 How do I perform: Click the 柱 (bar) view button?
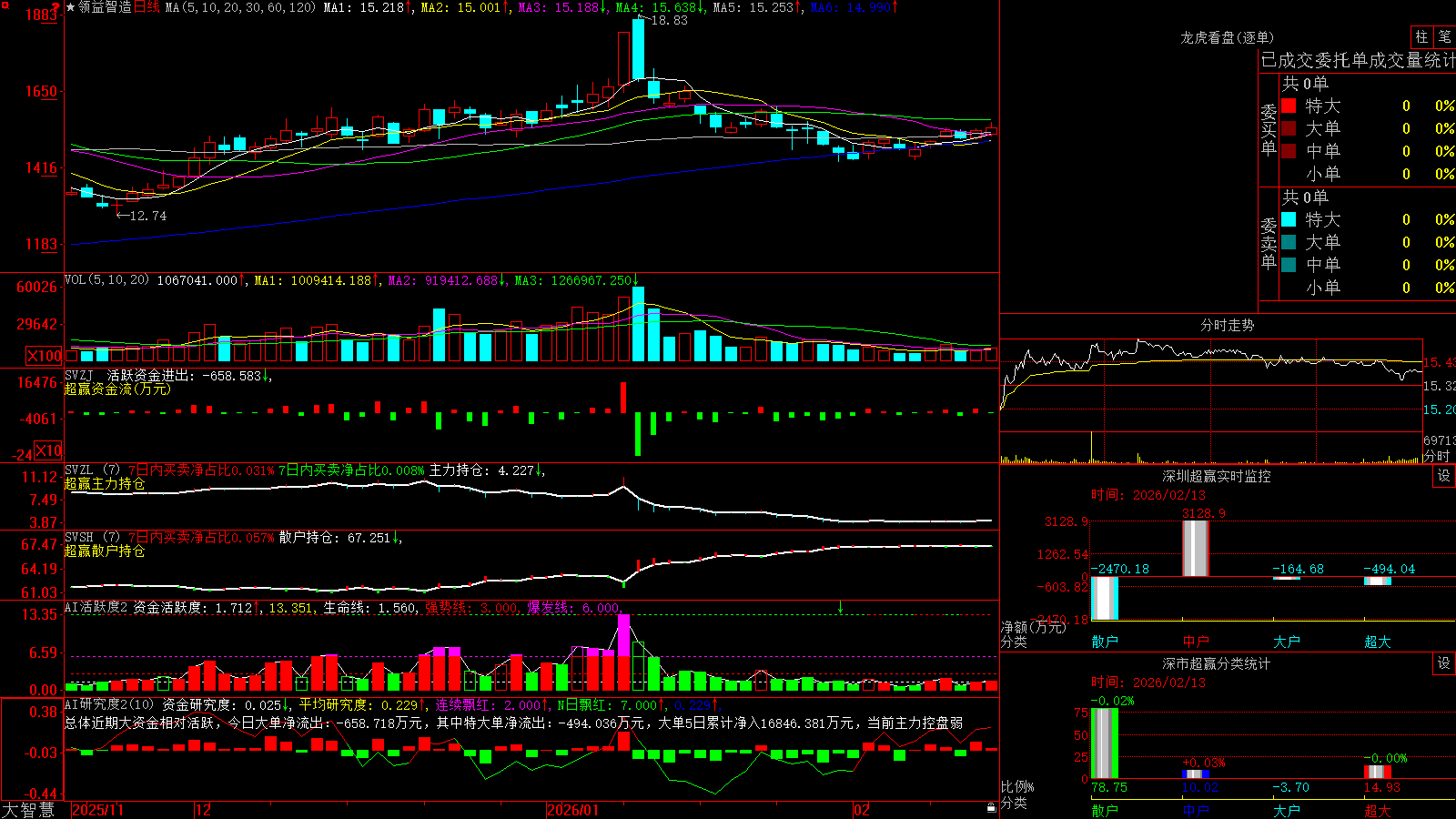pyautogui.click(x=1421, y=37)
